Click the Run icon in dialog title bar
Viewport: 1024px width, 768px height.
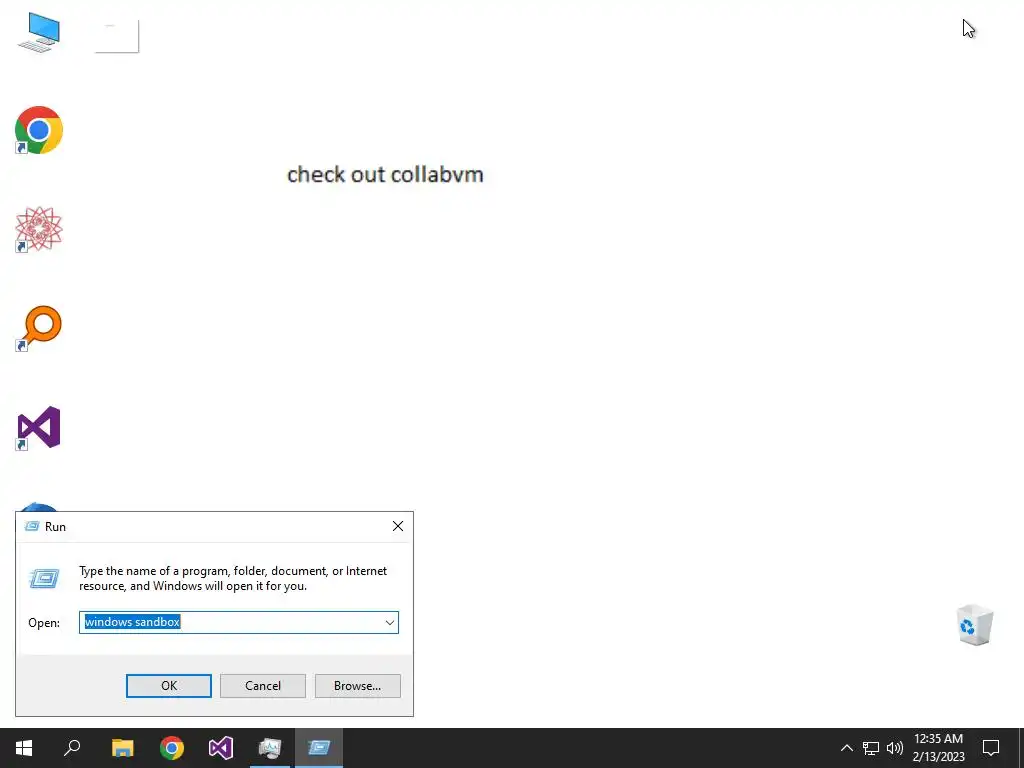point(32,526)
